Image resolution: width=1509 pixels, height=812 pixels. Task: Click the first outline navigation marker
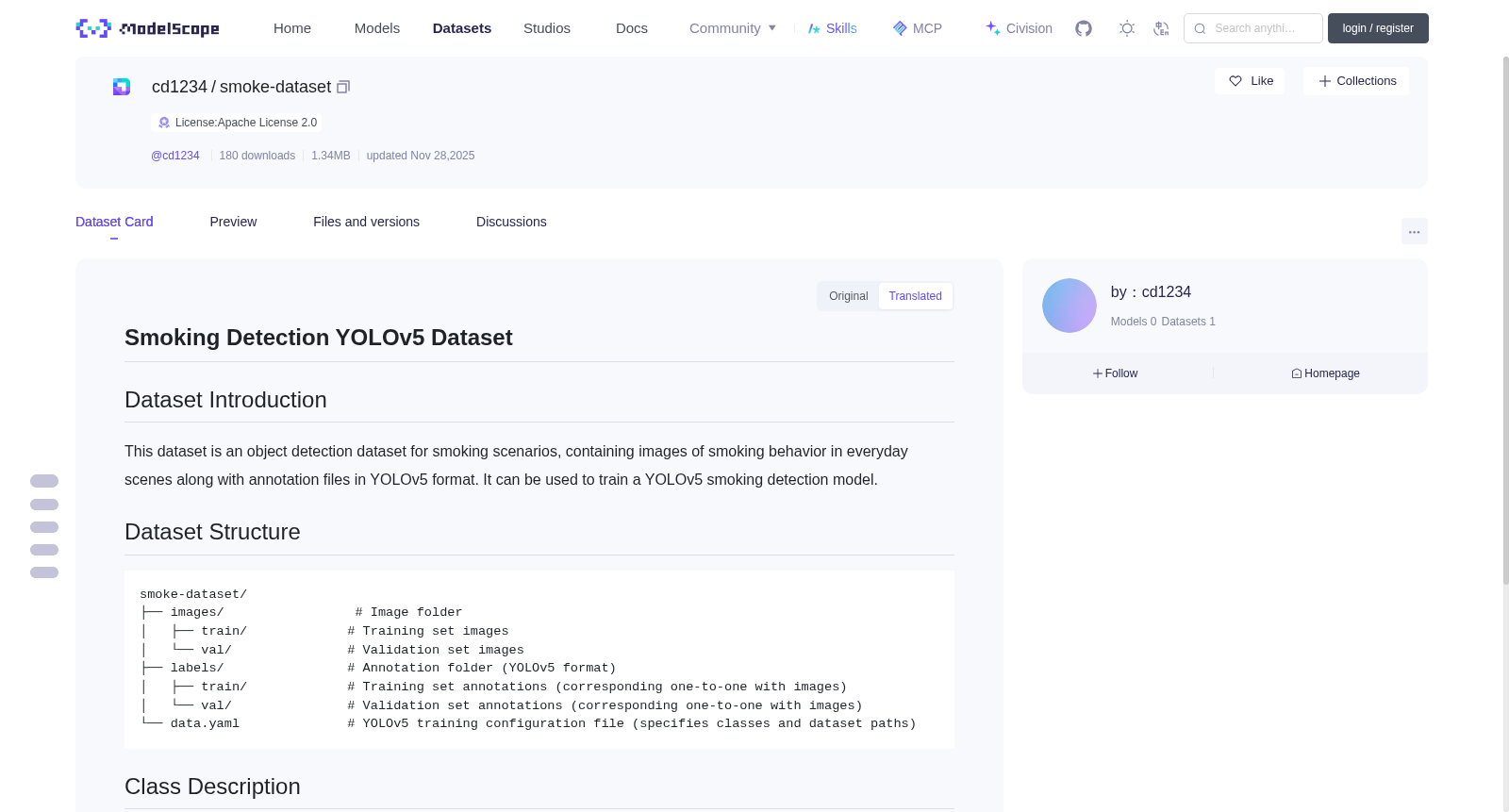[x=44, y=481]
